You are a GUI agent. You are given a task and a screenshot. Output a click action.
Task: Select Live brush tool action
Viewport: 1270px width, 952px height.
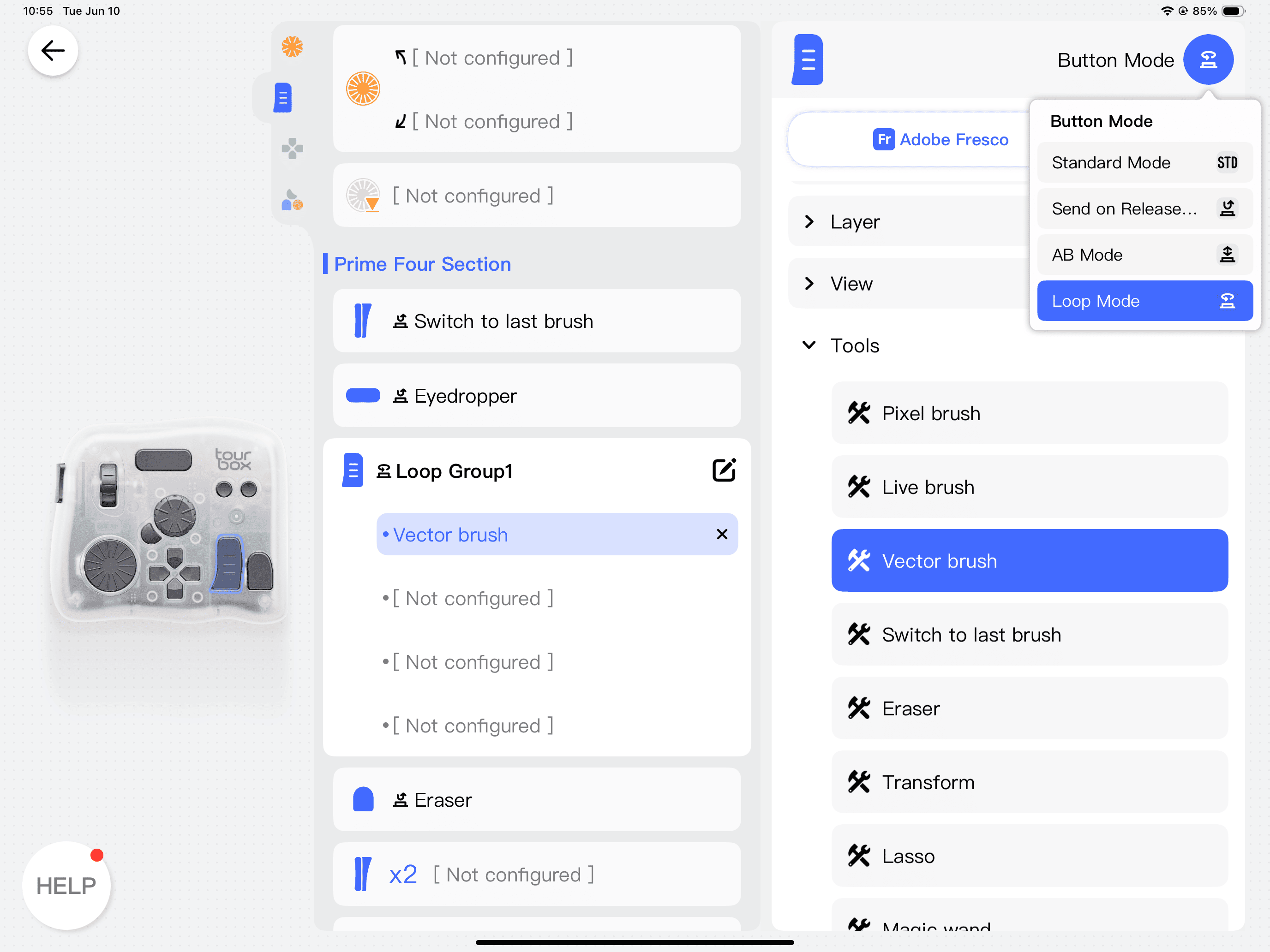click(1030, 487)
